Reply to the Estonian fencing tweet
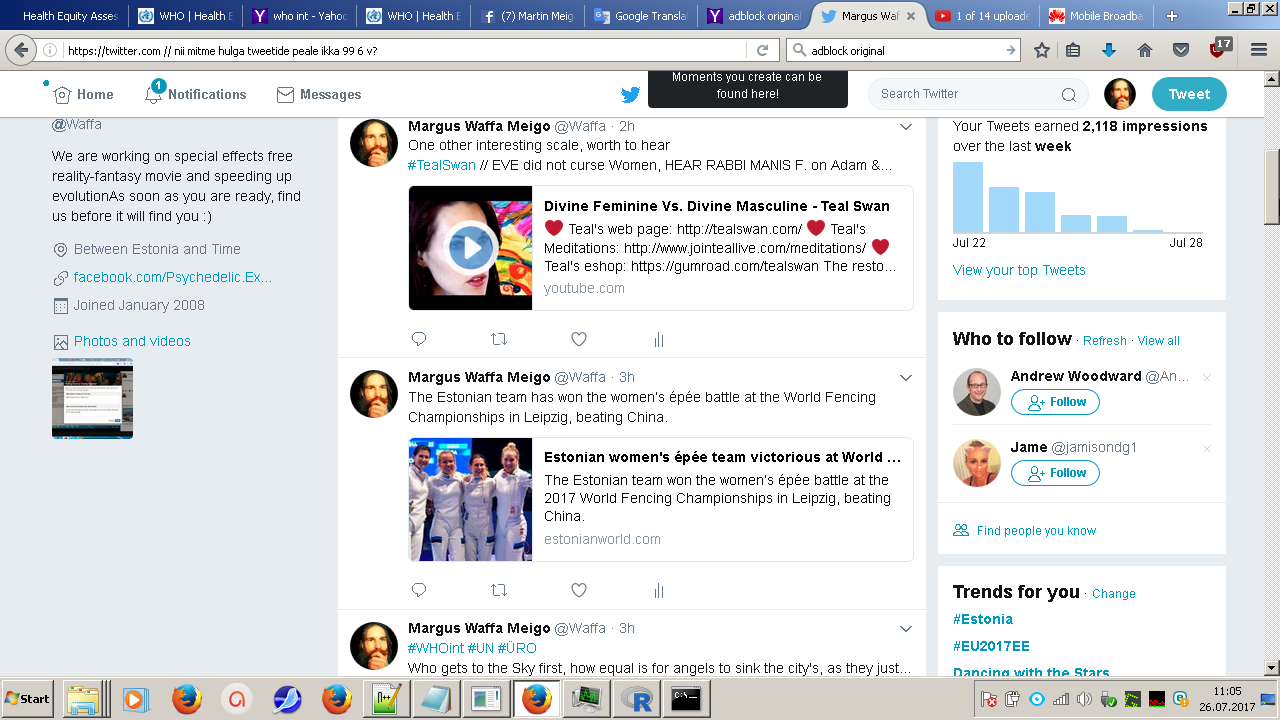The image size is (1280, 720). coord(419,590)
